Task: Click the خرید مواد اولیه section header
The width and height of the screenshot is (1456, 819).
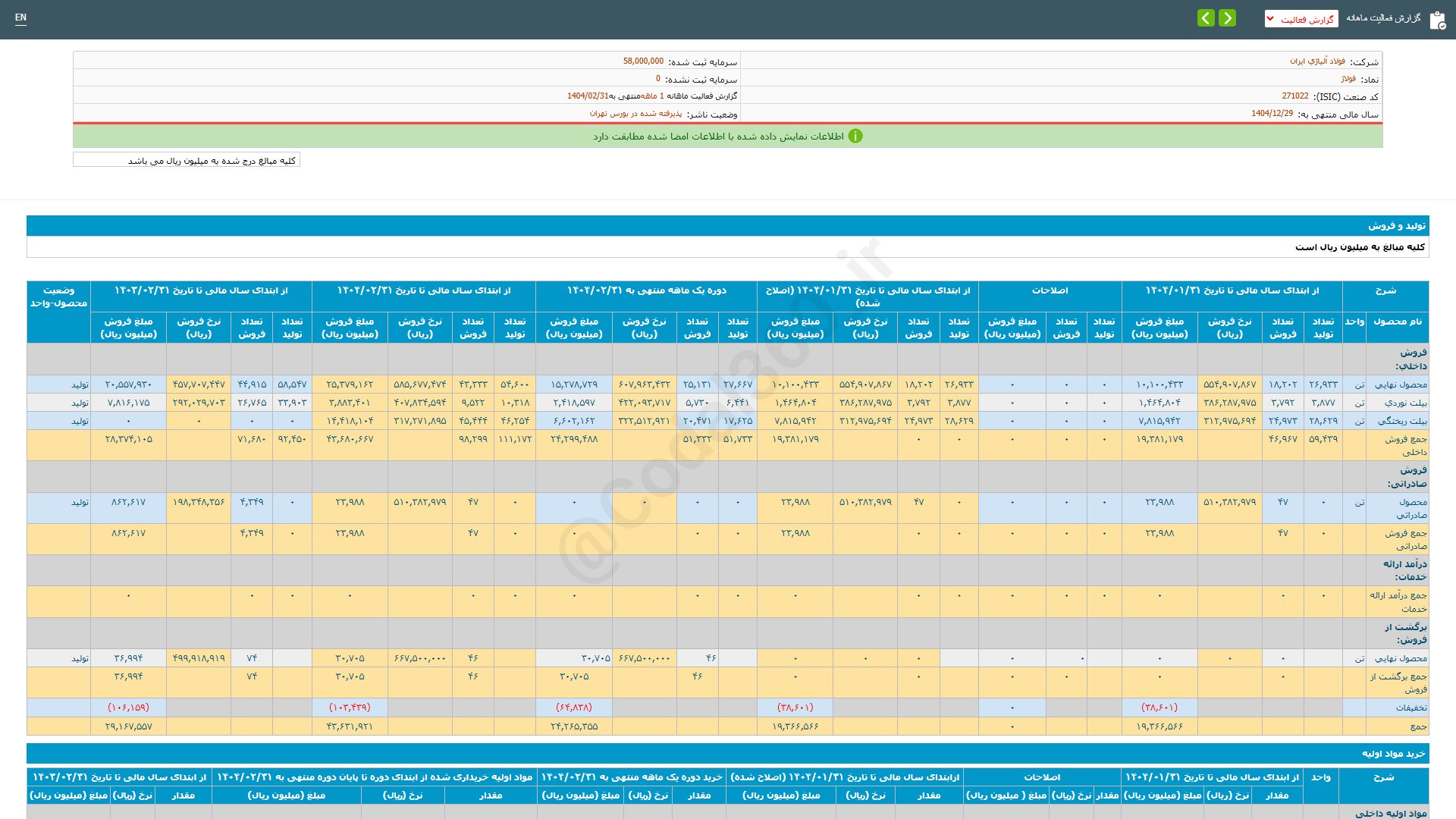Action: pos(1394,754)
